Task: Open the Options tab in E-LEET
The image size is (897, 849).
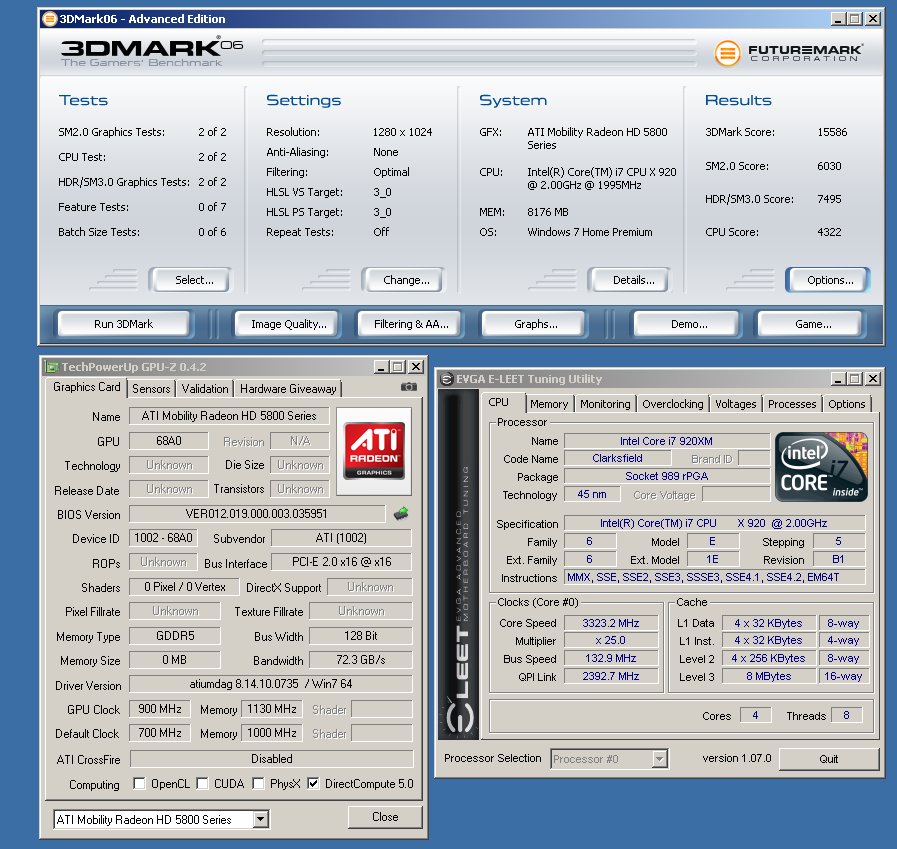Action: [847, 404]
